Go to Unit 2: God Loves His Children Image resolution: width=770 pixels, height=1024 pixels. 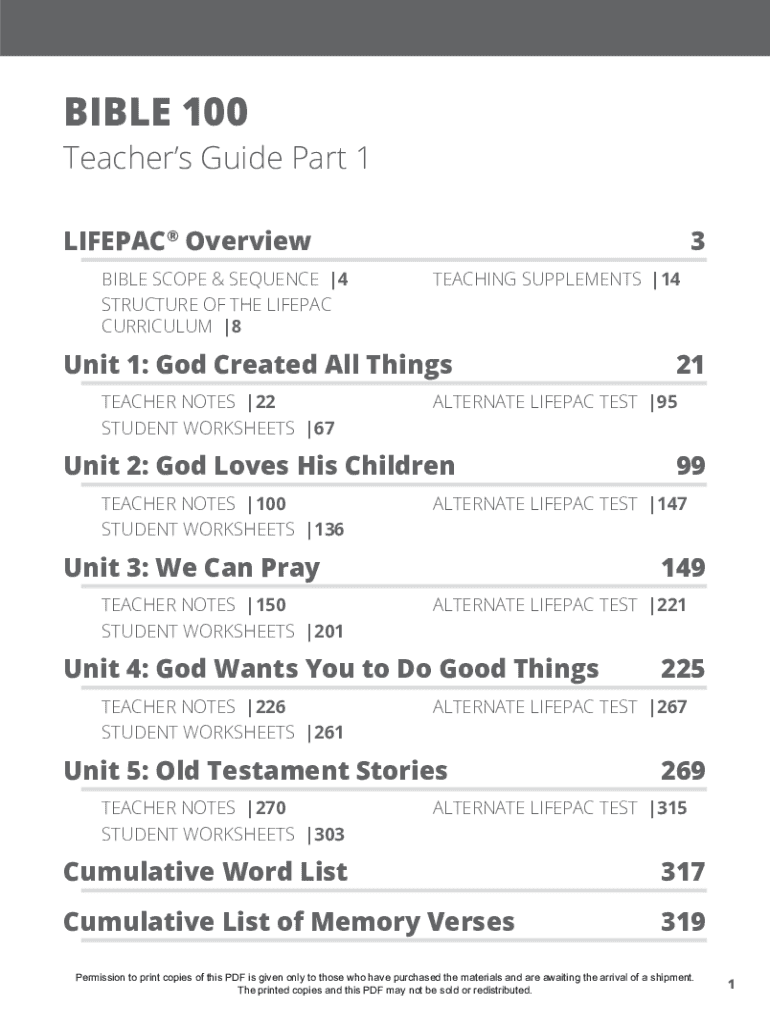258,466
